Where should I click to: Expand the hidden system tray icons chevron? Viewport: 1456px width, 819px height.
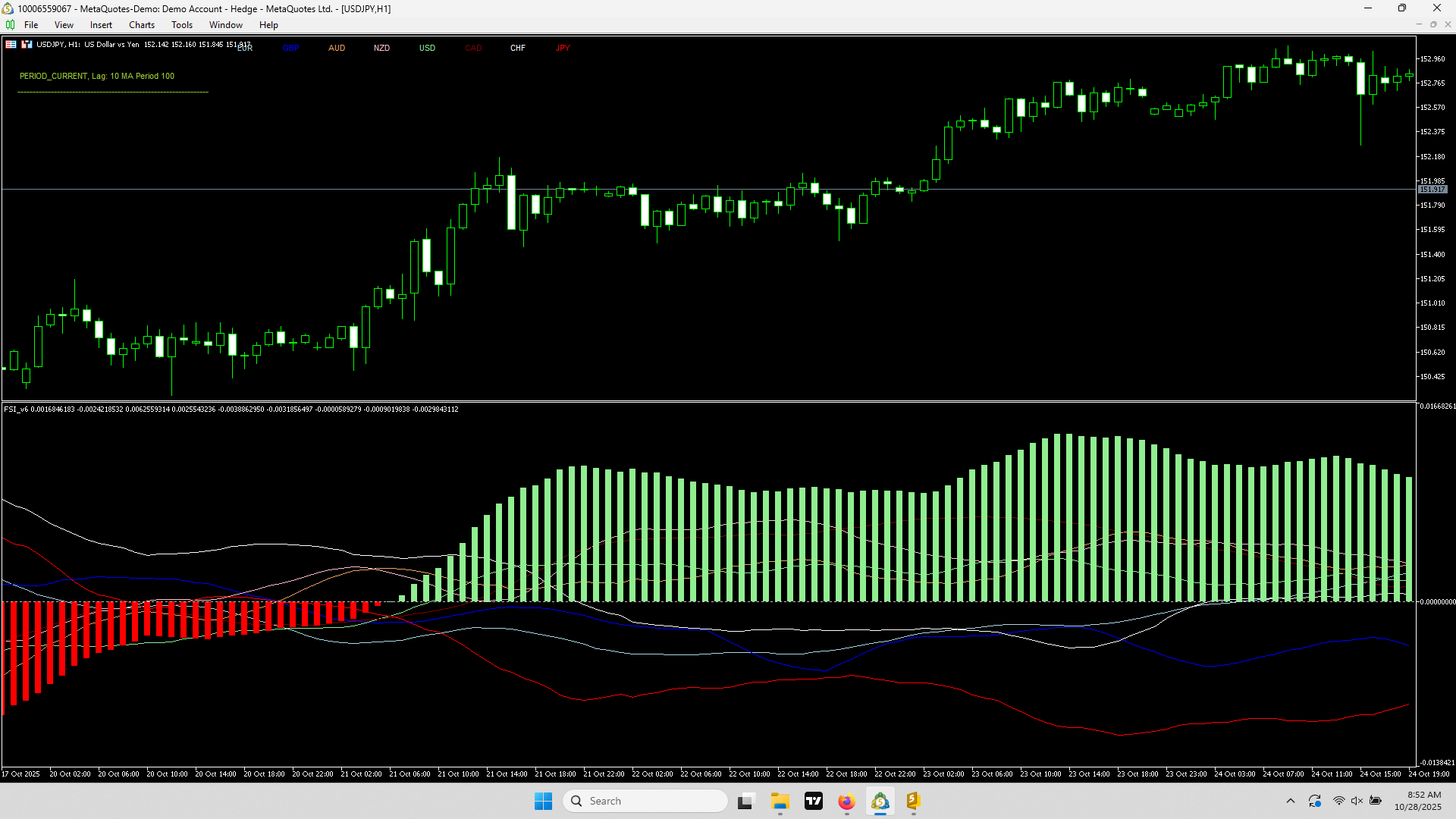pos(1291,801)
